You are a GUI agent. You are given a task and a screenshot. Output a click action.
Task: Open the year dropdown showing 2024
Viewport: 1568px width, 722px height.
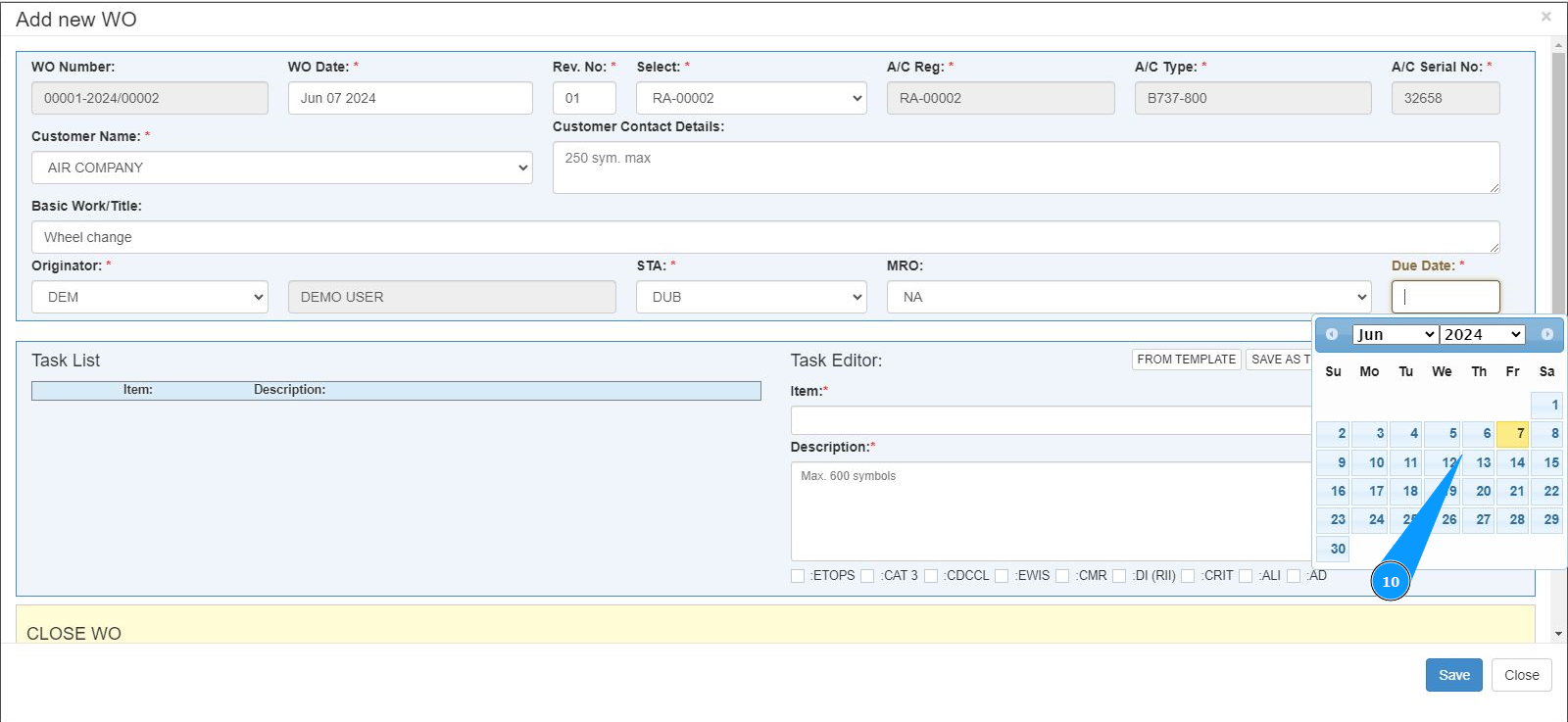tap(1483, 334)
